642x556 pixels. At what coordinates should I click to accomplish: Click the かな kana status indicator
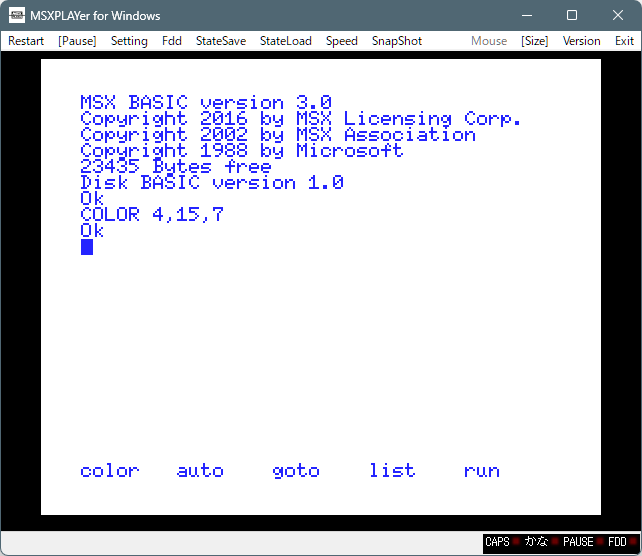(541, 542)
